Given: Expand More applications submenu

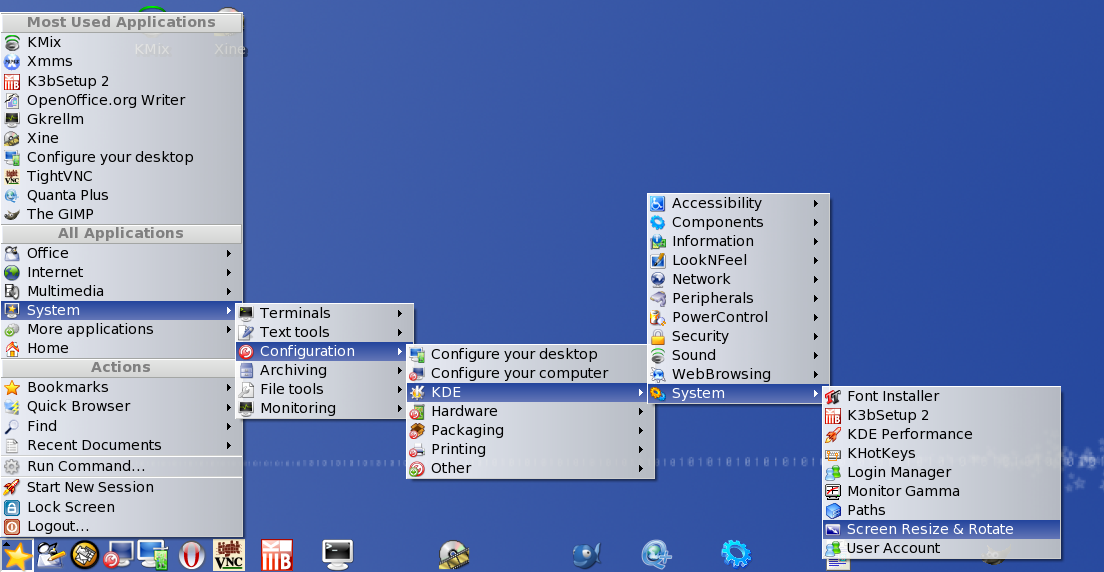Looking at the screenshot, I should (x=122, y=329).
